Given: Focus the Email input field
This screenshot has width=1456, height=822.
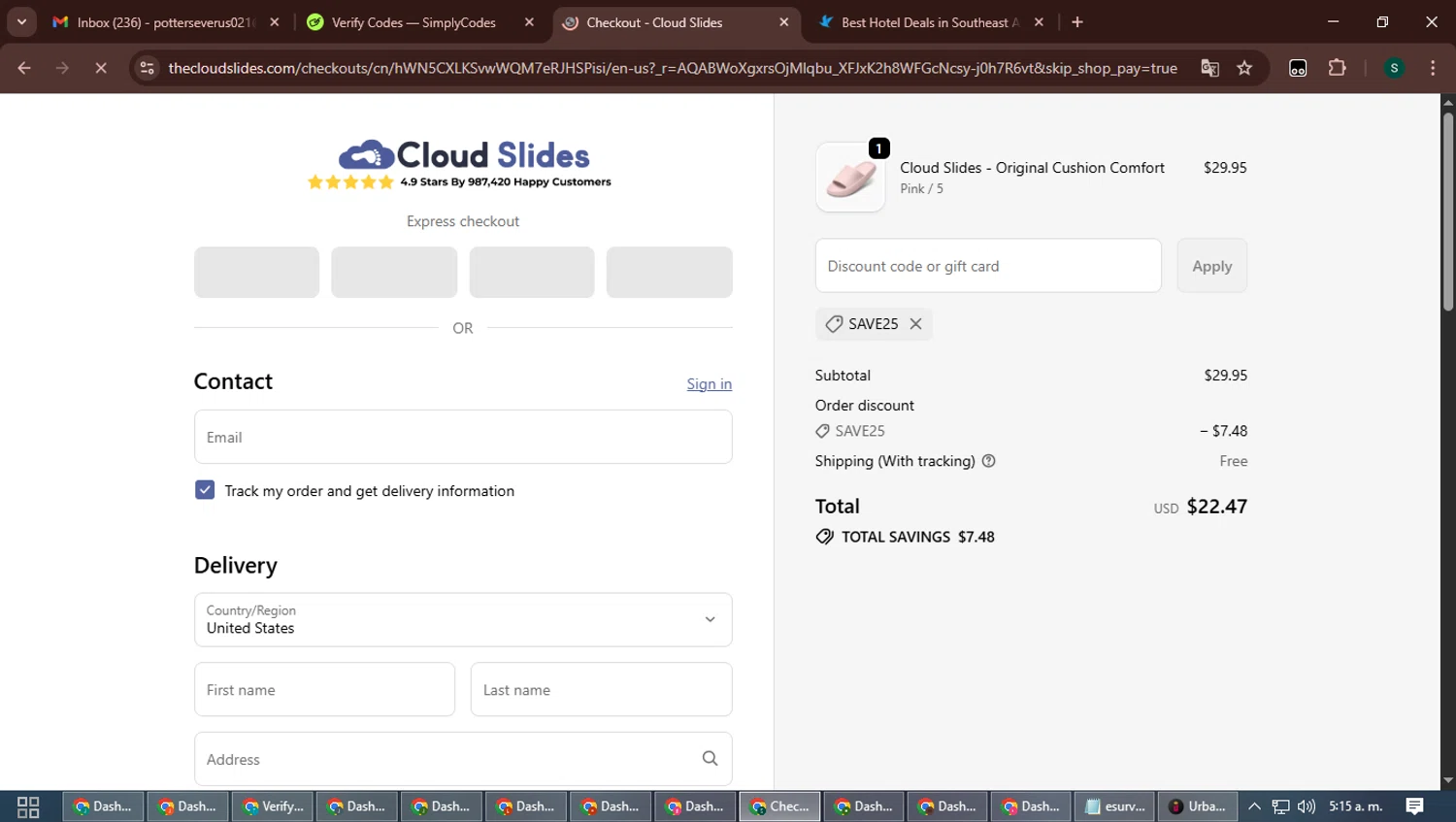Looking at the screenshot, I should (x=463, y=437).
